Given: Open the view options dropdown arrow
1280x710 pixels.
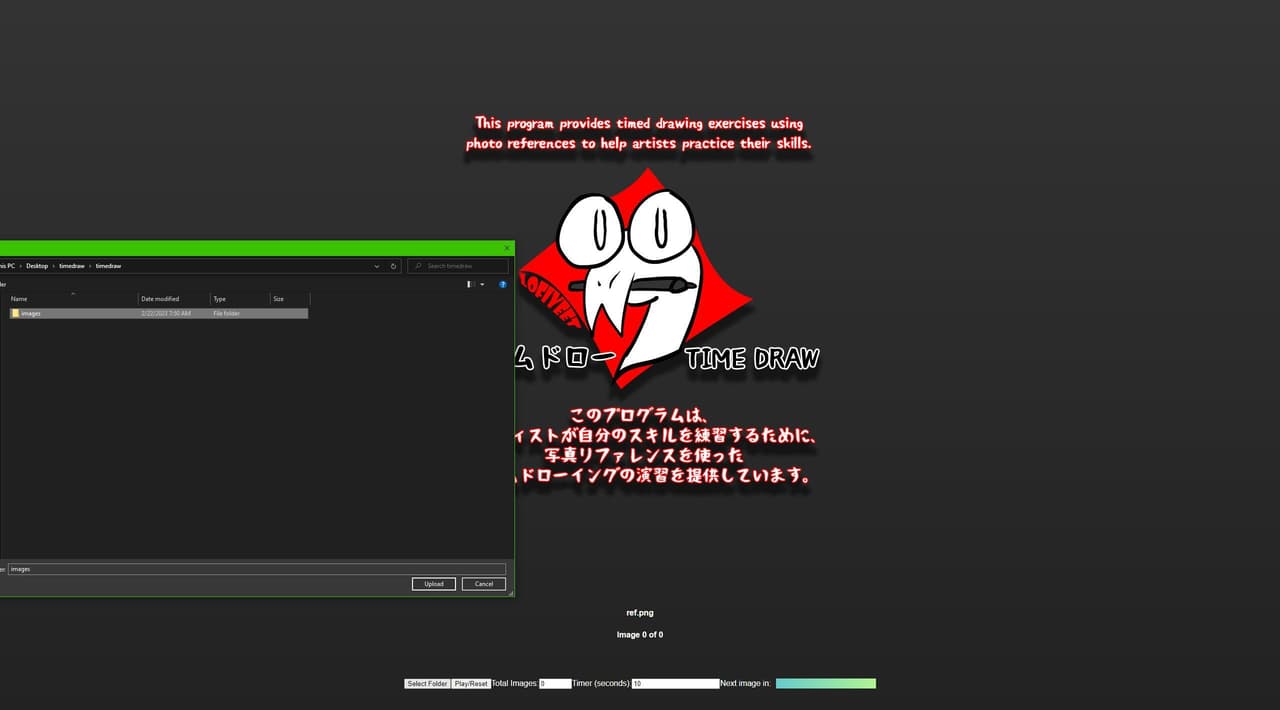Looking at the screenshot, I should (x=482, y=285).
